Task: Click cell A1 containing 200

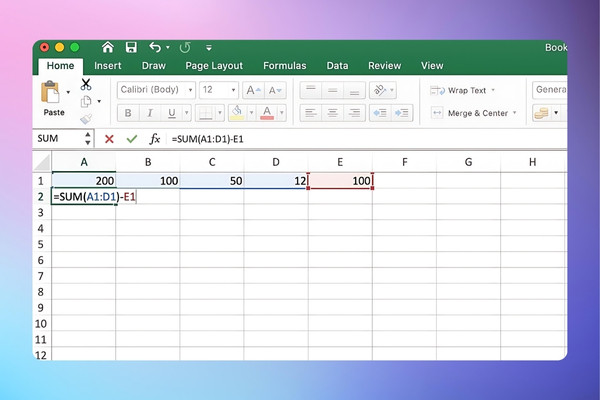Action: (x=84, y=181)
